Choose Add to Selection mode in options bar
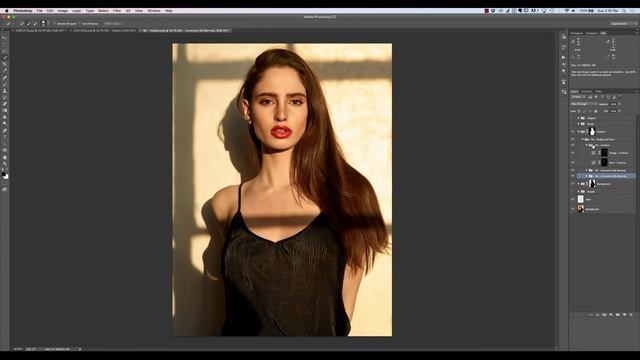Image resolution: width=640 pixels, height=360 pixels. [x=29, y=24]
